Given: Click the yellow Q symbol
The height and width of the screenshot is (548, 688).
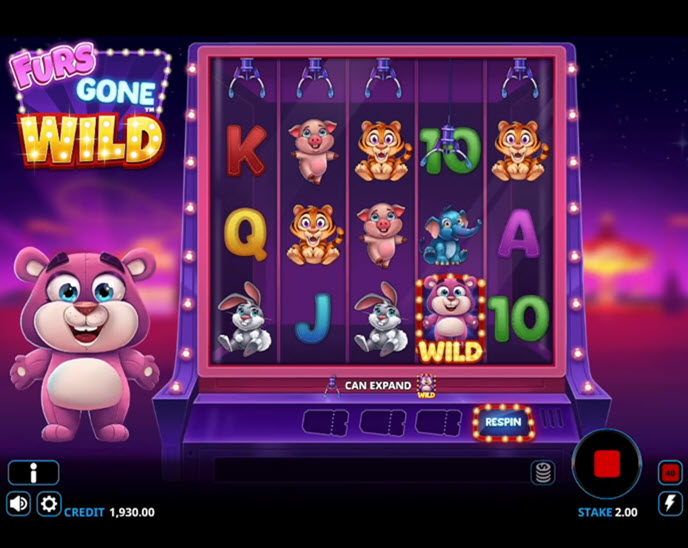Looking at the screenshot, I should (x=246, y=234).
